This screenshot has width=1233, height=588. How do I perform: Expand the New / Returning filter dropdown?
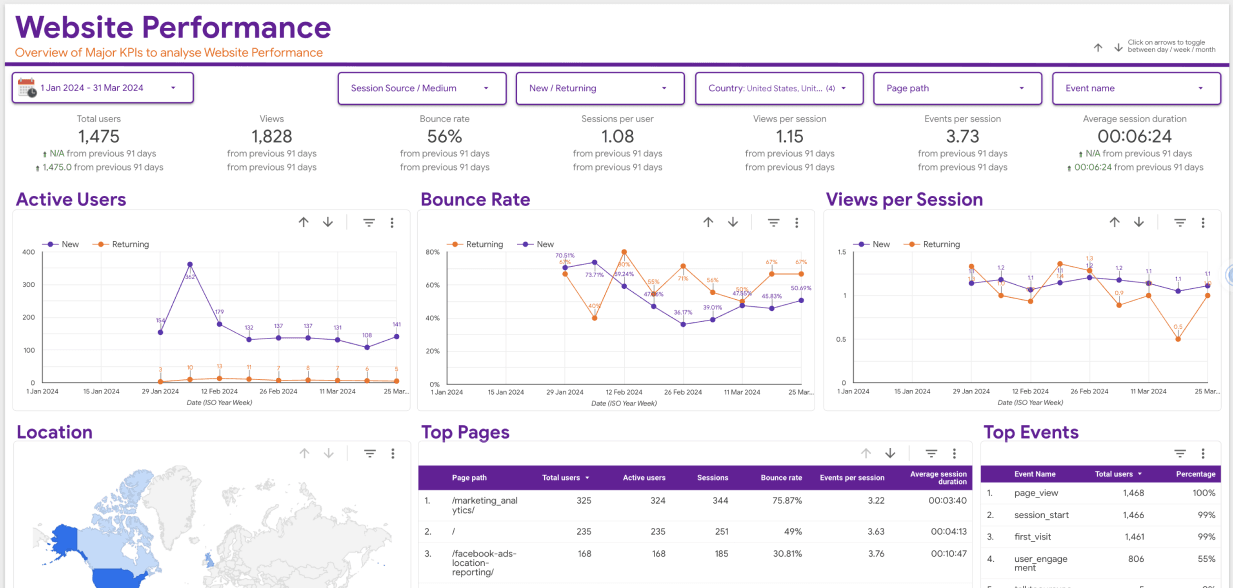tap(599, 88)
